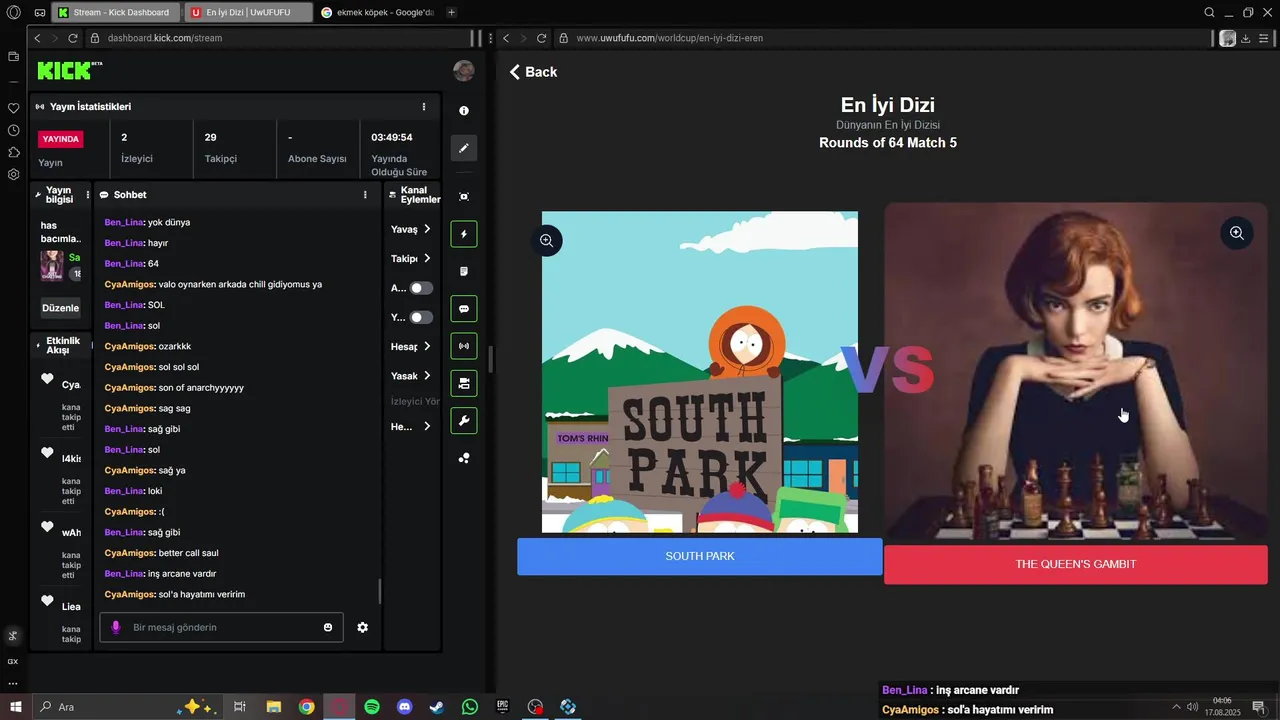
Task: Click the chat message input field
Action: click(x=222, y=627)
